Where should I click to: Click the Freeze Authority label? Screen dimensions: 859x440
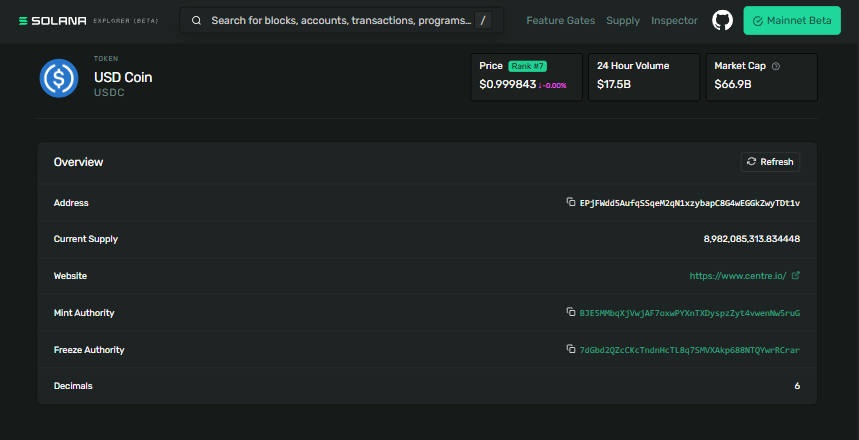pyautogui.click(x=89, y=350)
